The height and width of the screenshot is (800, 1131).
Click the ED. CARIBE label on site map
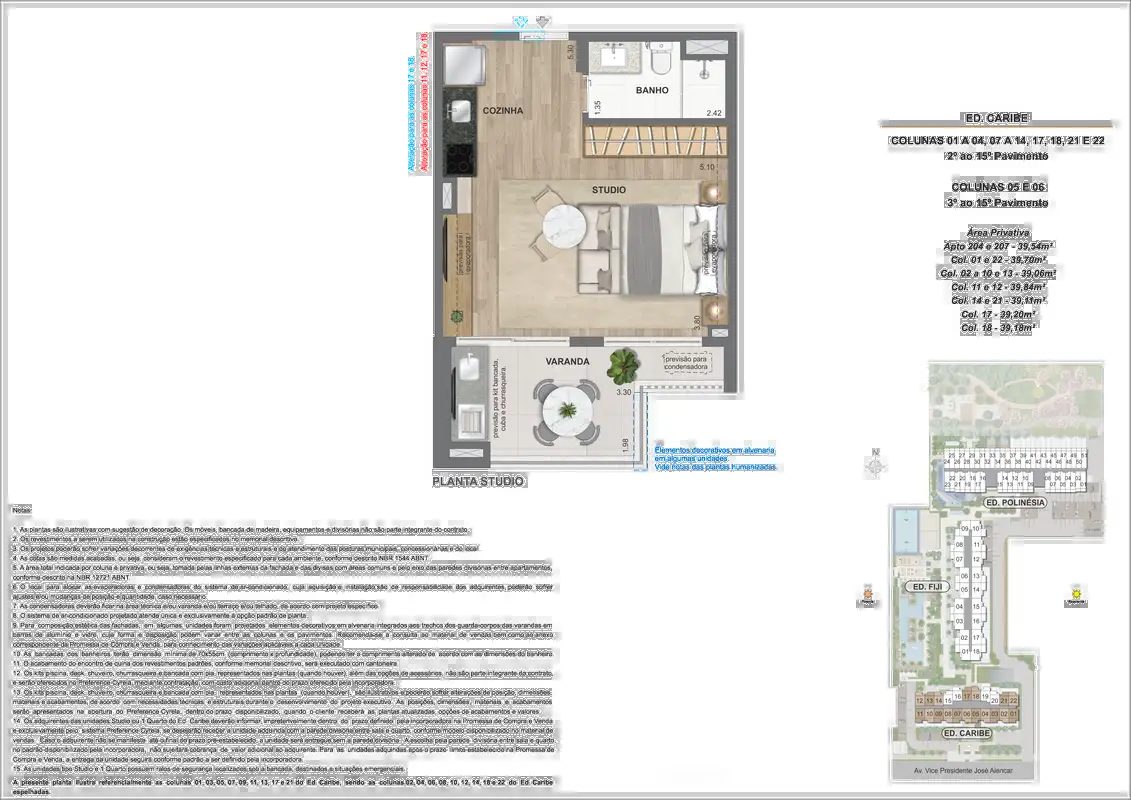[967, 734]
